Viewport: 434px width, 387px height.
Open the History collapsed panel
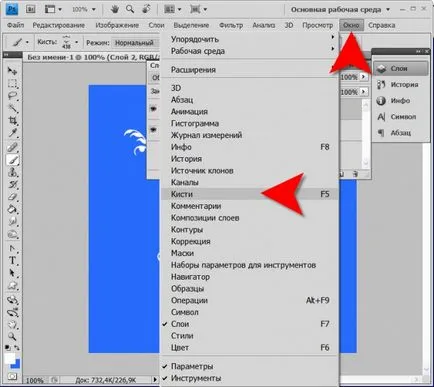[x=399, y=85]
